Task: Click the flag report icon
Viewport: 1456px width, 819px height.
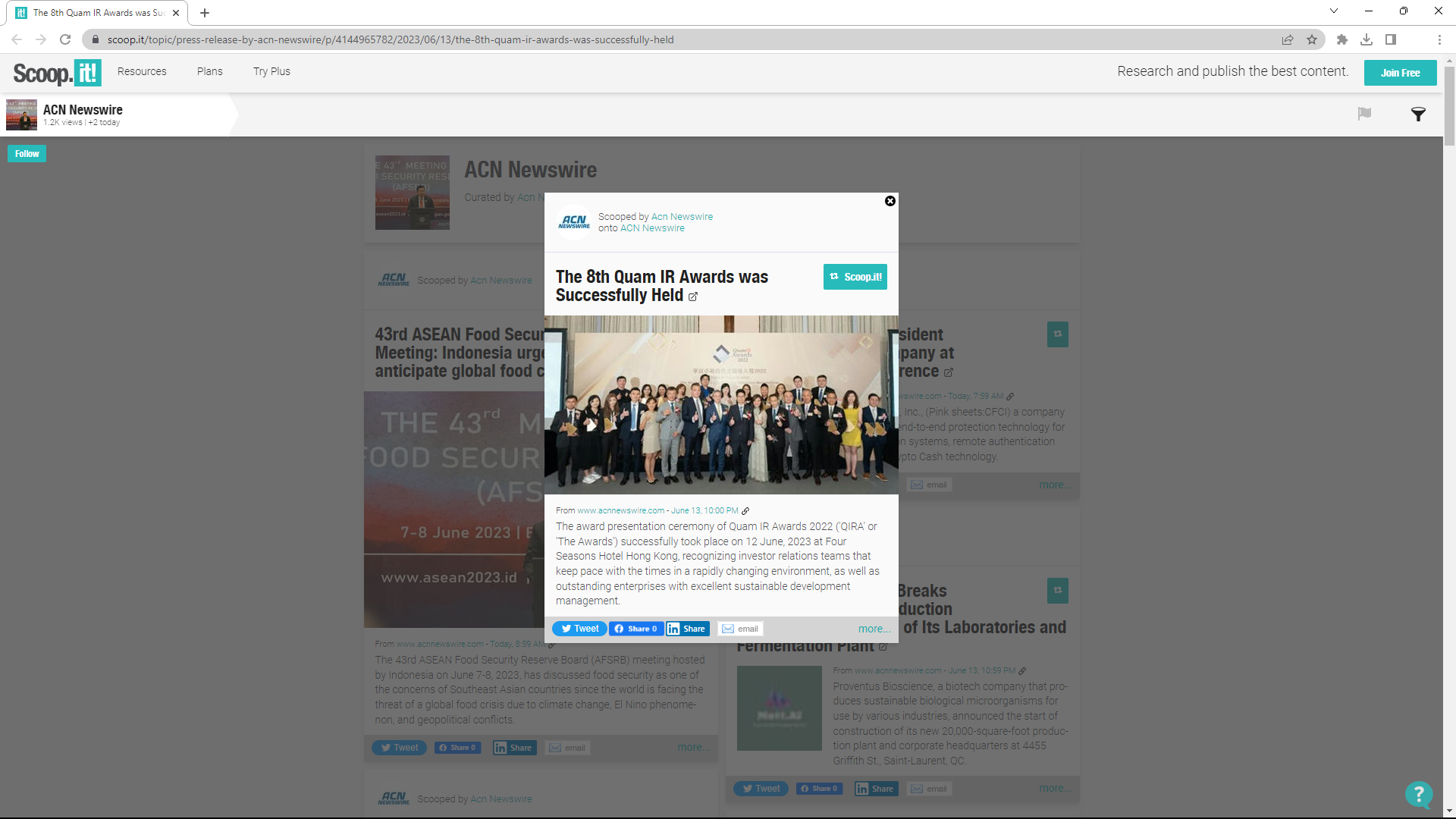Action: tap(1364, 114)
